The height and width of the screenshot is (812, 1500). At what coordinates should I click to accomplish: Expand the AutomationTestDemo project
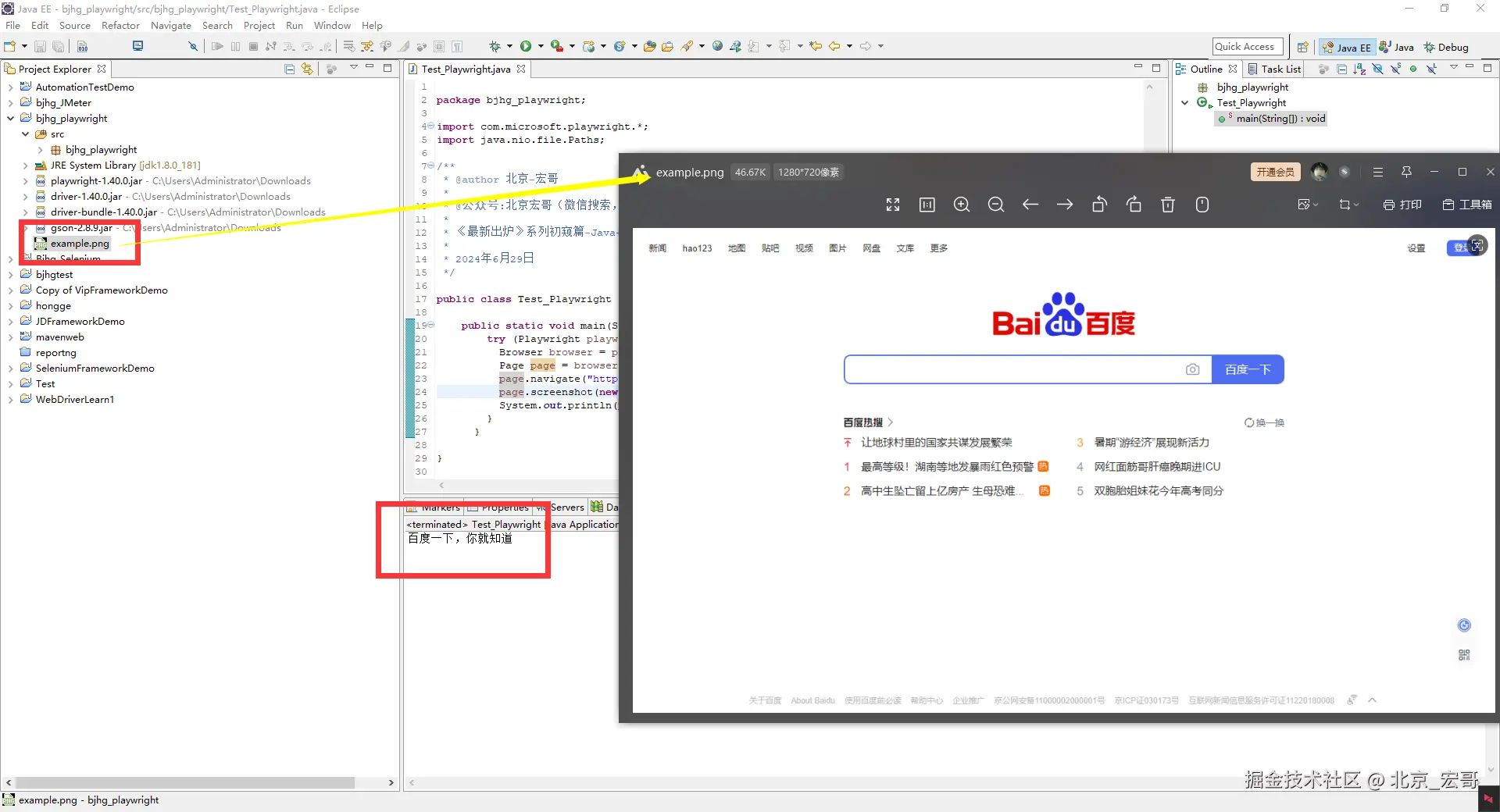11,87
